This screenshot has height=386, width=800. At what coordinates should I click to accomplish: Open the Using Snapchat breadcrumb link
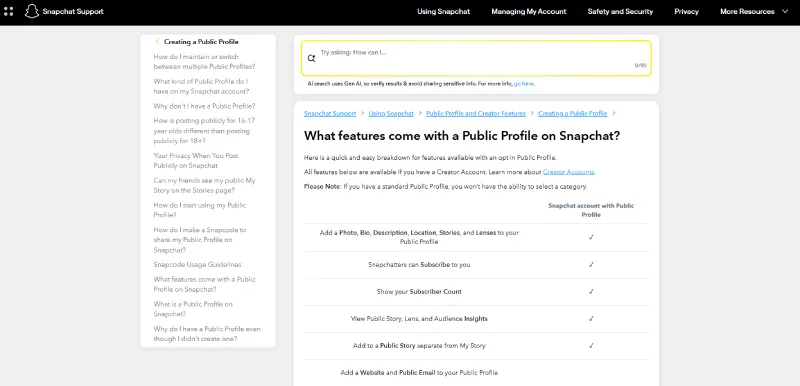(391, 114)
